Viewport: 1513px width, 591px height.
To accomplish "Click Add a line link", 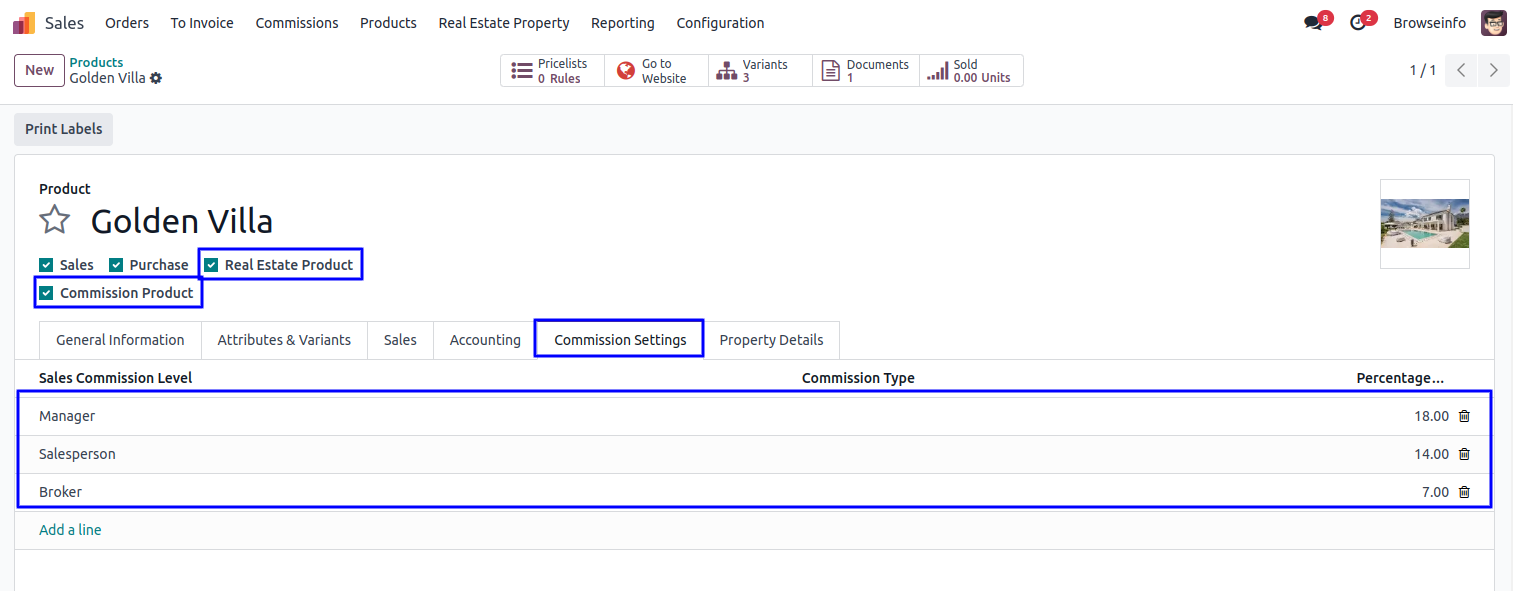I will (x=70, y=530).
